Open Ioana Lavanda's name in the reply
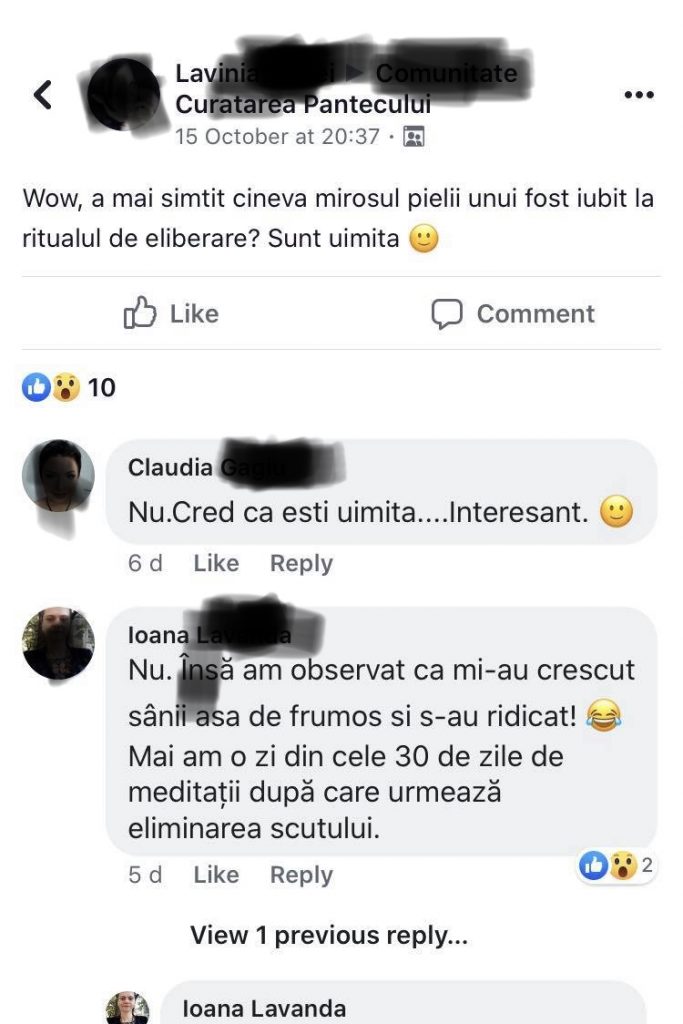 pyautogui.click(x=264, y=1008)
